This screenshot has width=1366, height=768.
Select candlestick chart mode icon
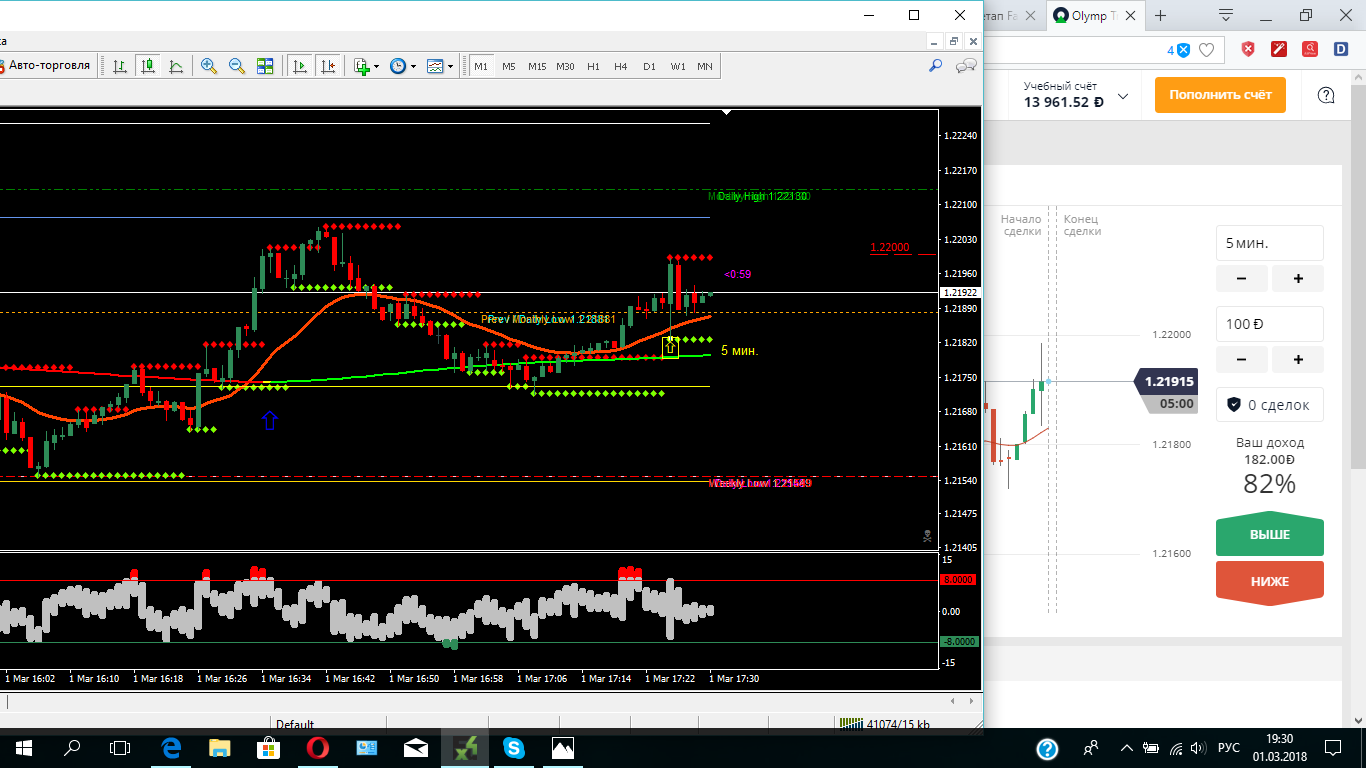148,66
